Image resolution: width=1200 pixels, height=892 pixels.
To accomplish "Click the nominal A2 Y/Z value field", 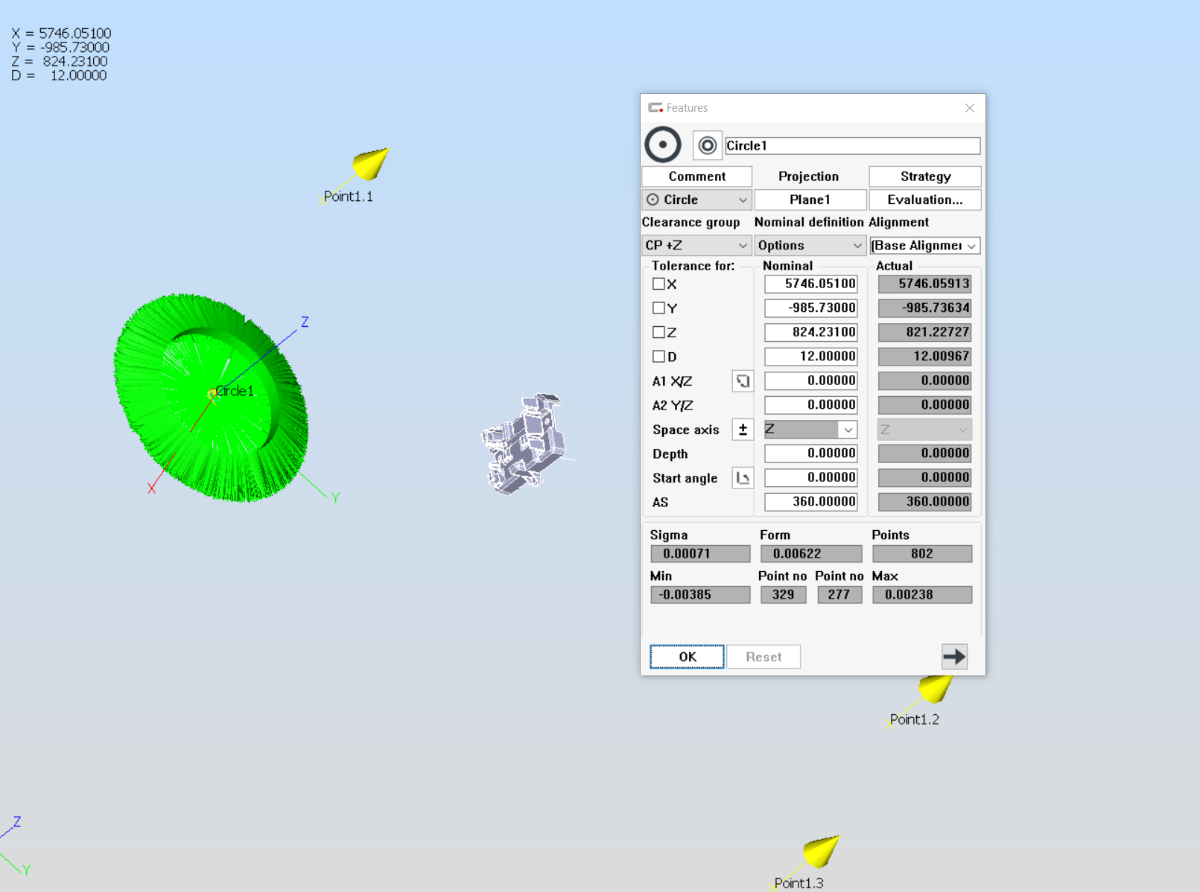I will click(811, 405).
